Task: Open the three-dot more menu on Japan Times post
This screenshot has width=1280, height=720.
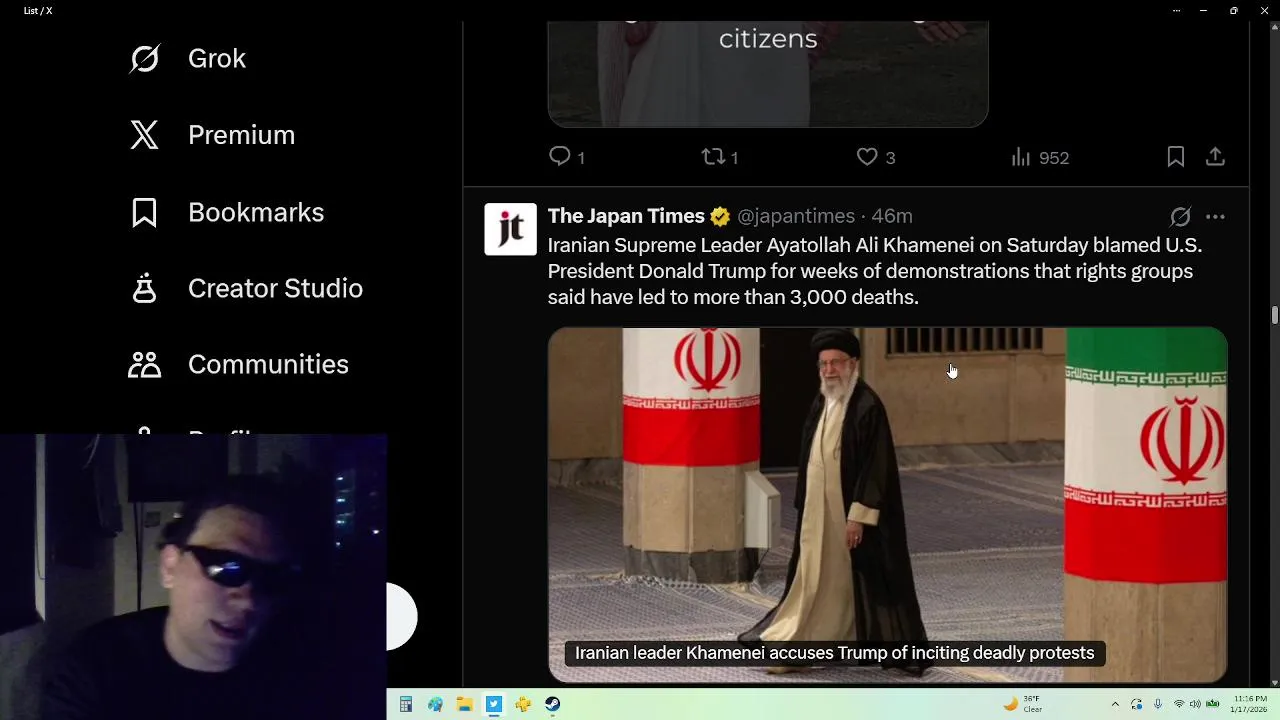Action: [1215, 217]
